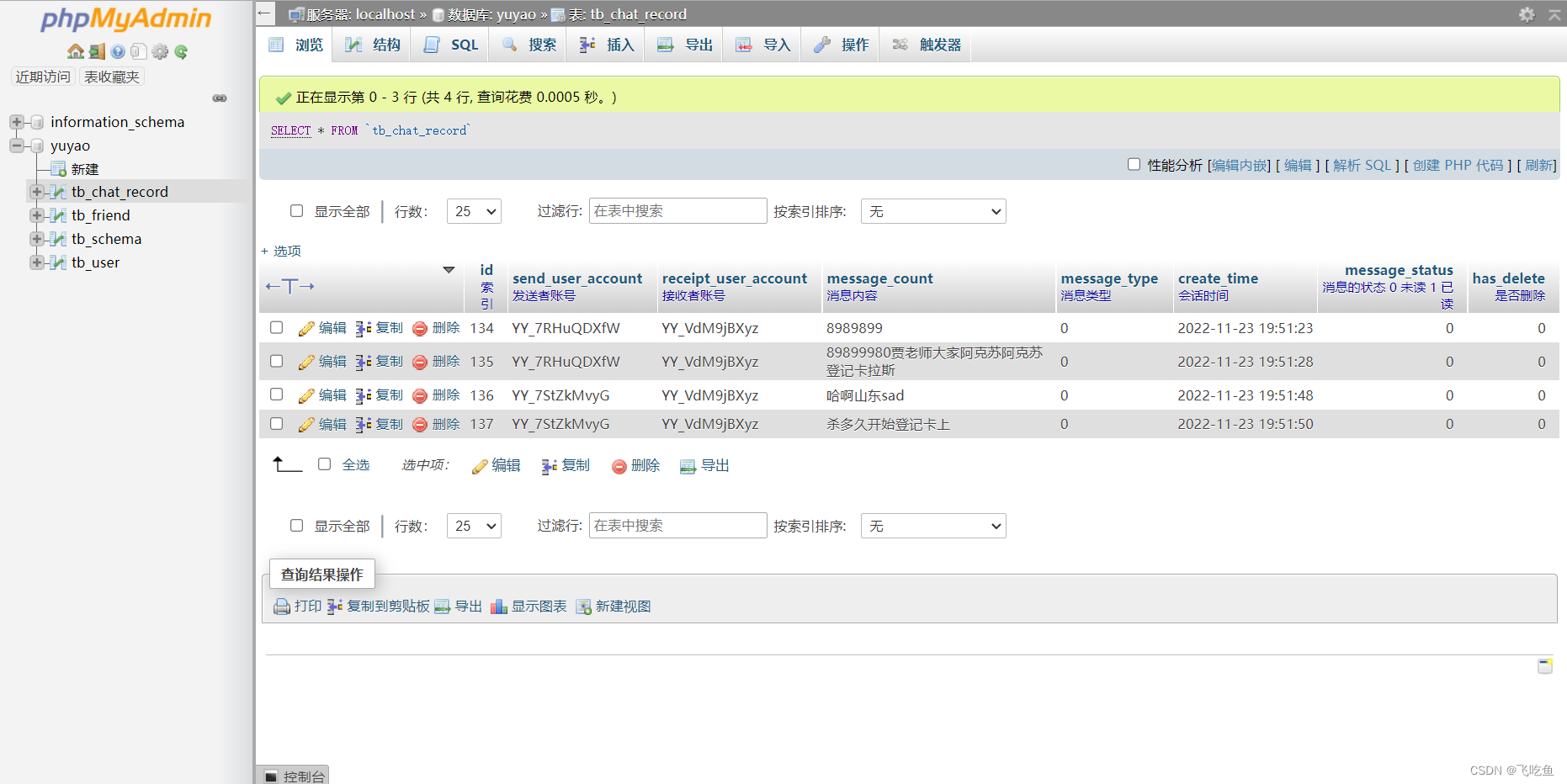Screen dimensions: 1567x784
Task: Click the top 过滤行 filter input field
Action: point(677,211)
